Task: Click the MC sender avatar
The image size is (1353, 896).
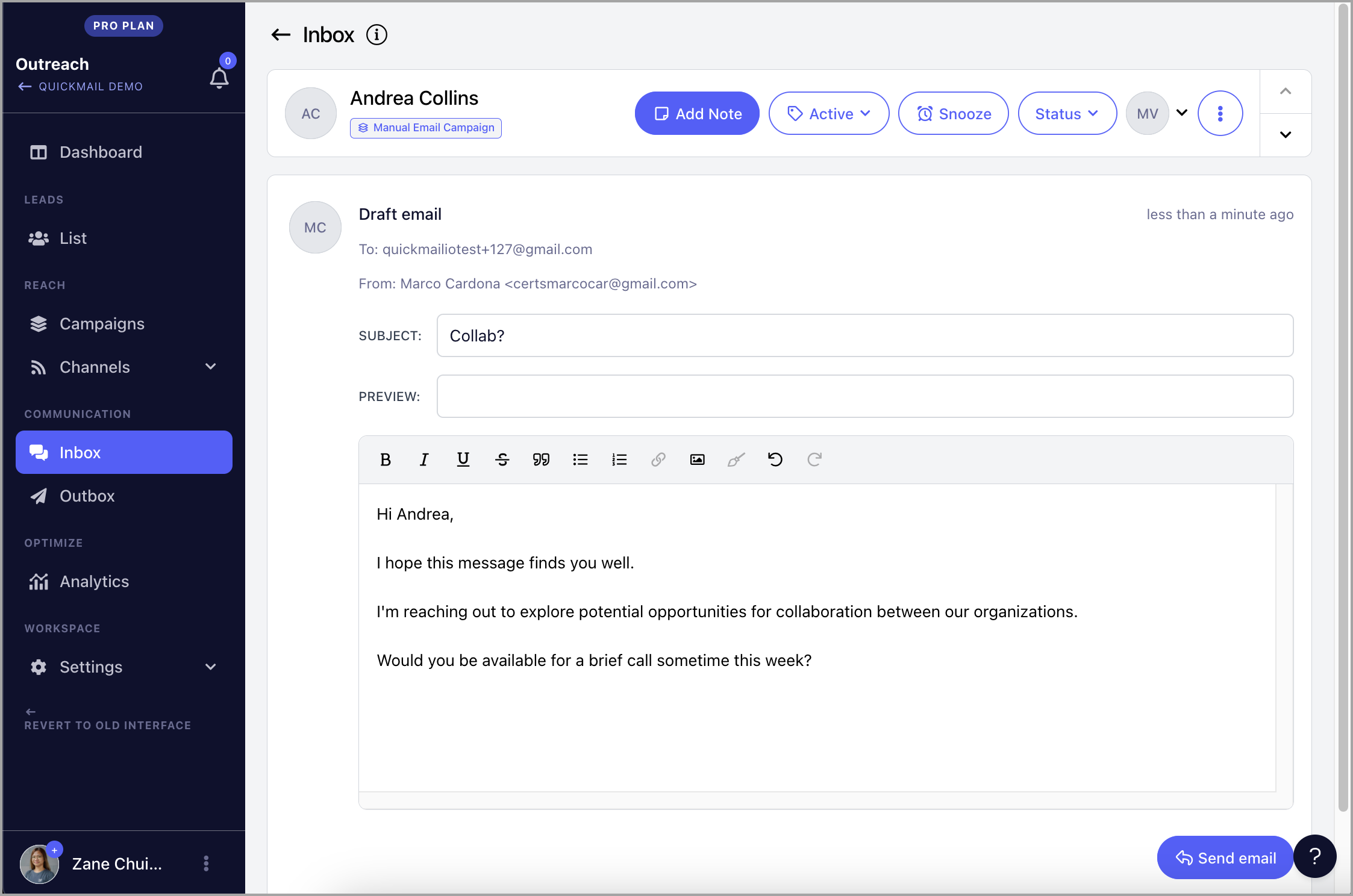Action: [315, 228]
